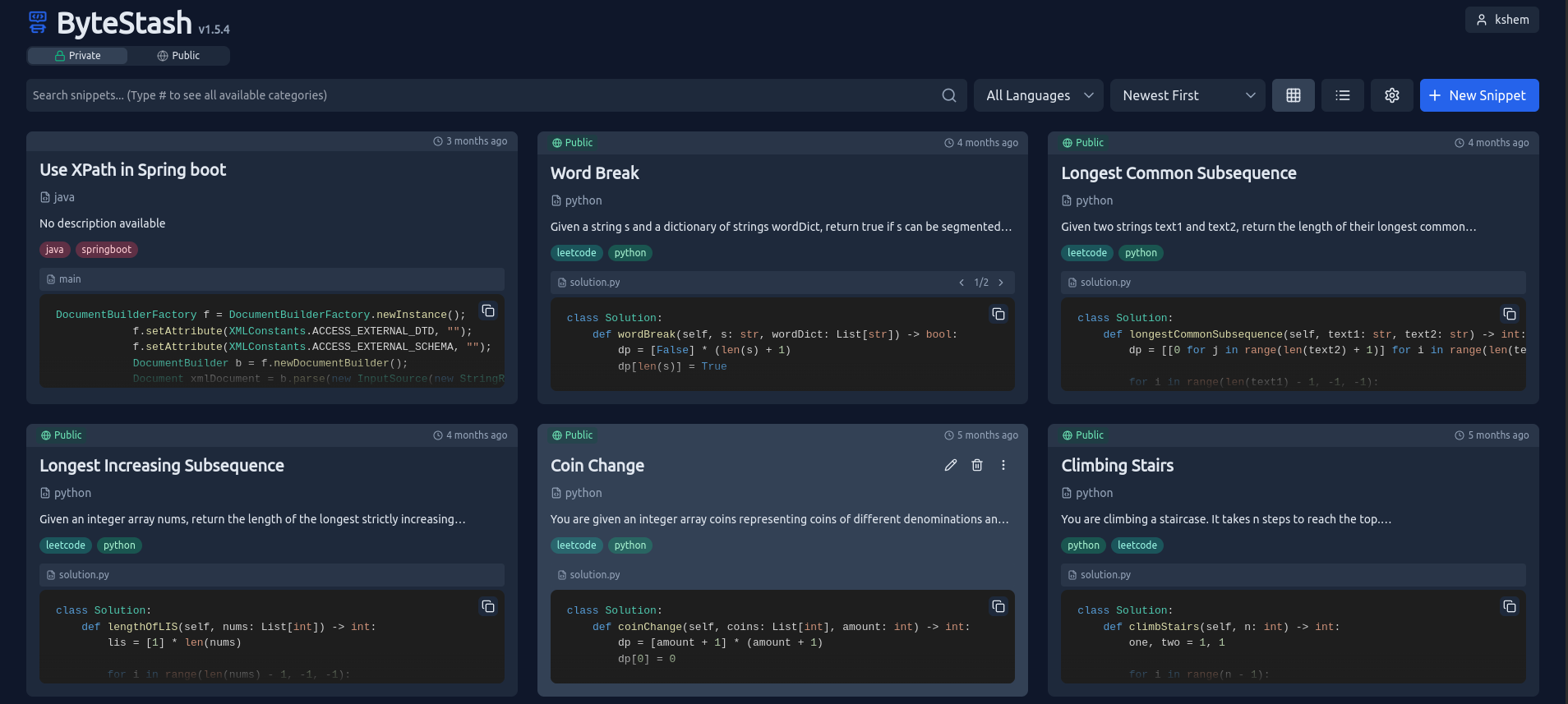
Task: Copy code of Use XPath in Spring boot
Action: (488, 311)
